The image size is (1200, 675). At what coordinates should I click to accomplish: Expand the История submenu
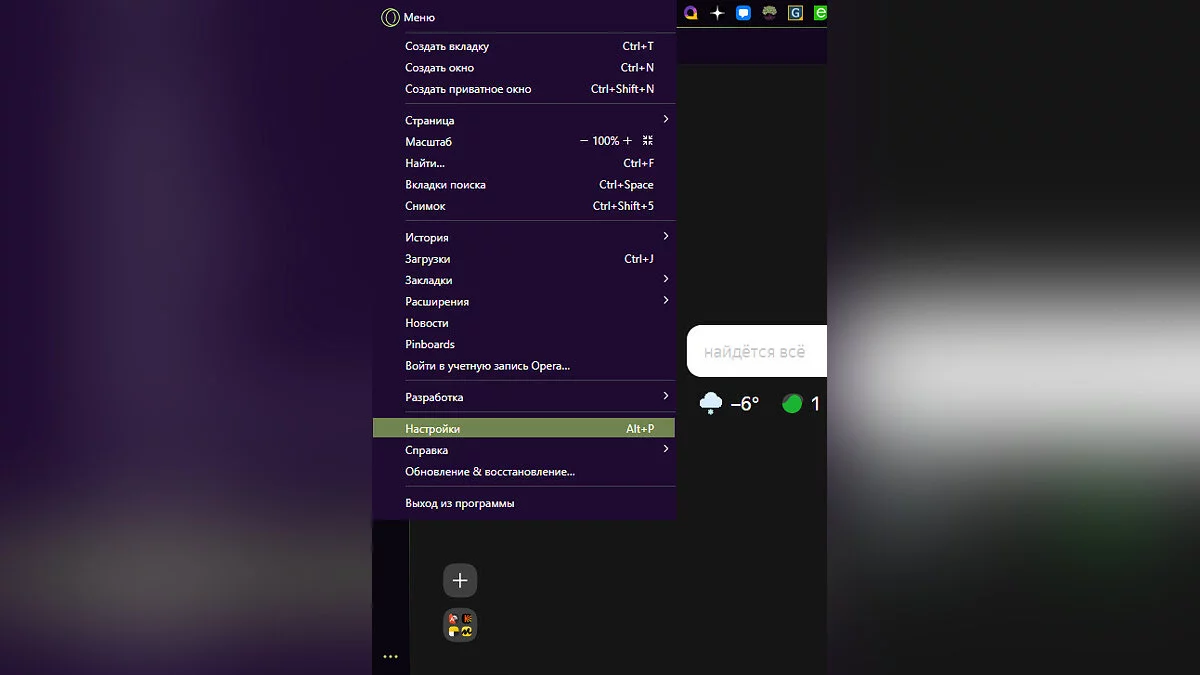524,238
